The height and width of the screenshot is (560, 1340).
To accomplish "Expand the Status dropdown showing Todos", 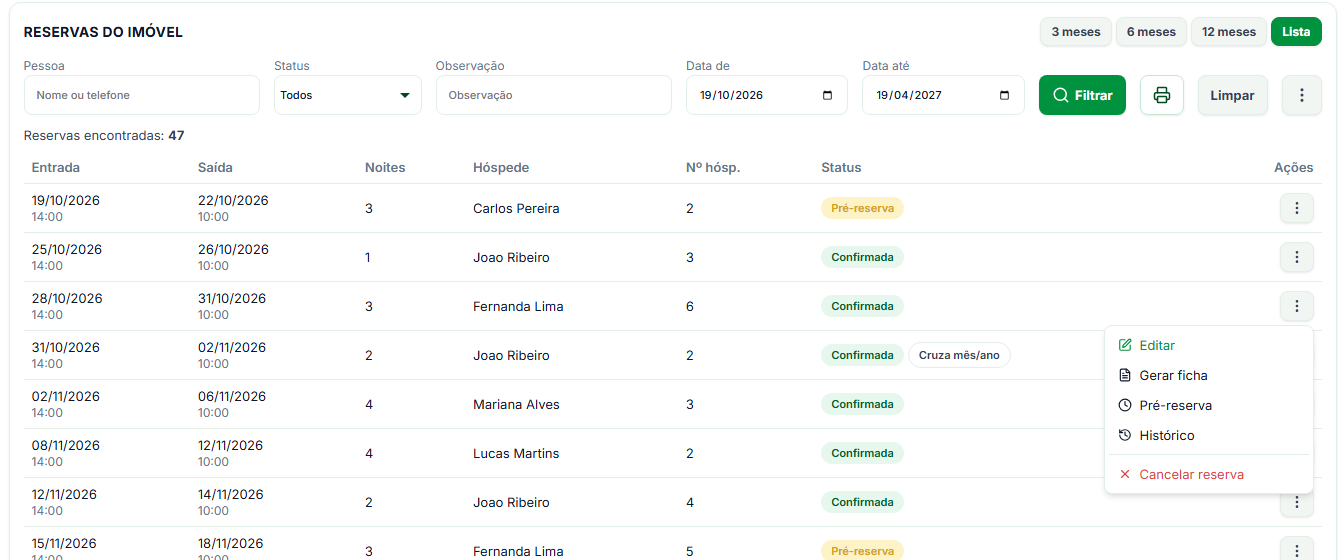I will pos(348,95).
